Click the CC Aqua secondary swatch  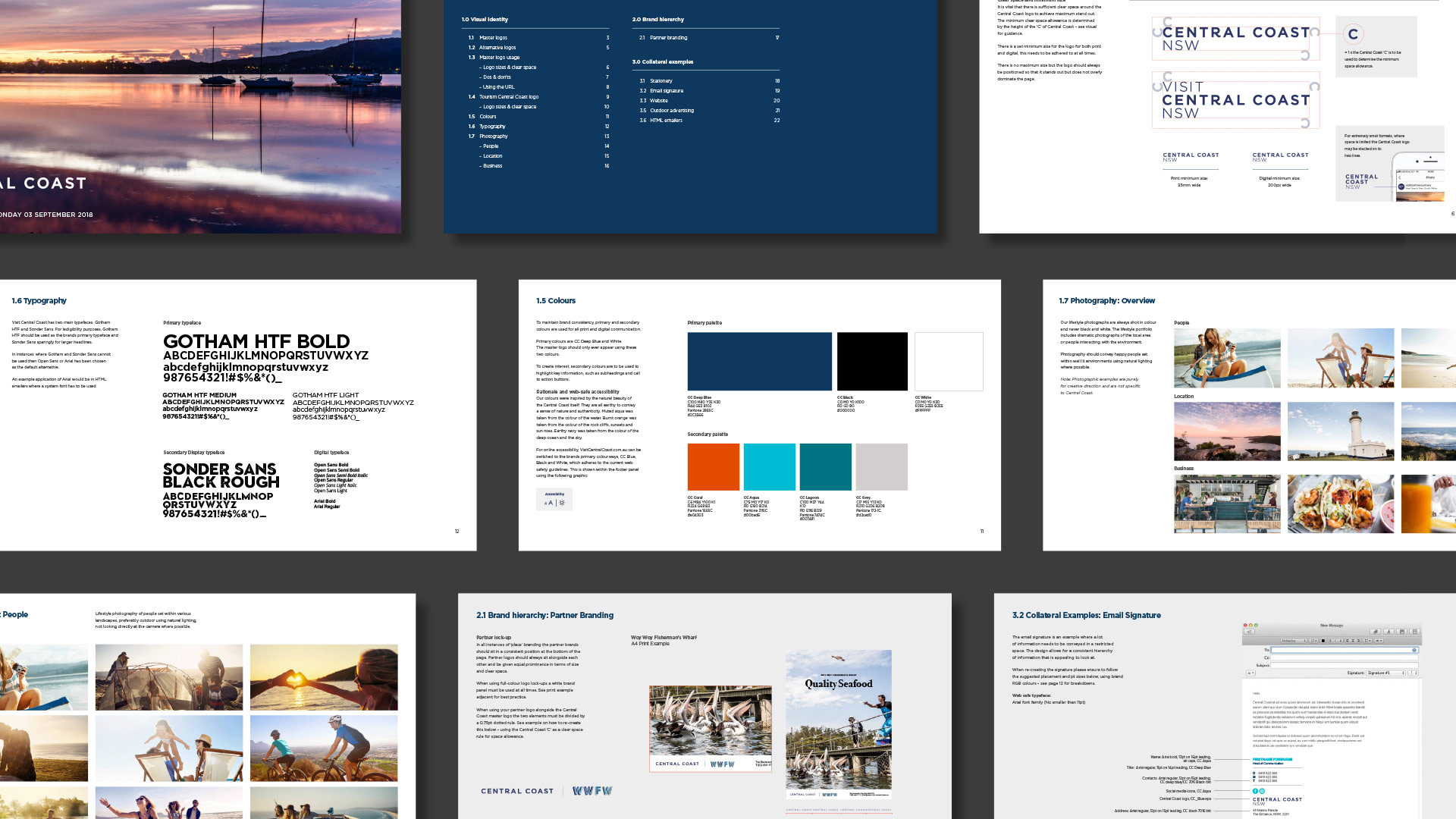point(769,467)
